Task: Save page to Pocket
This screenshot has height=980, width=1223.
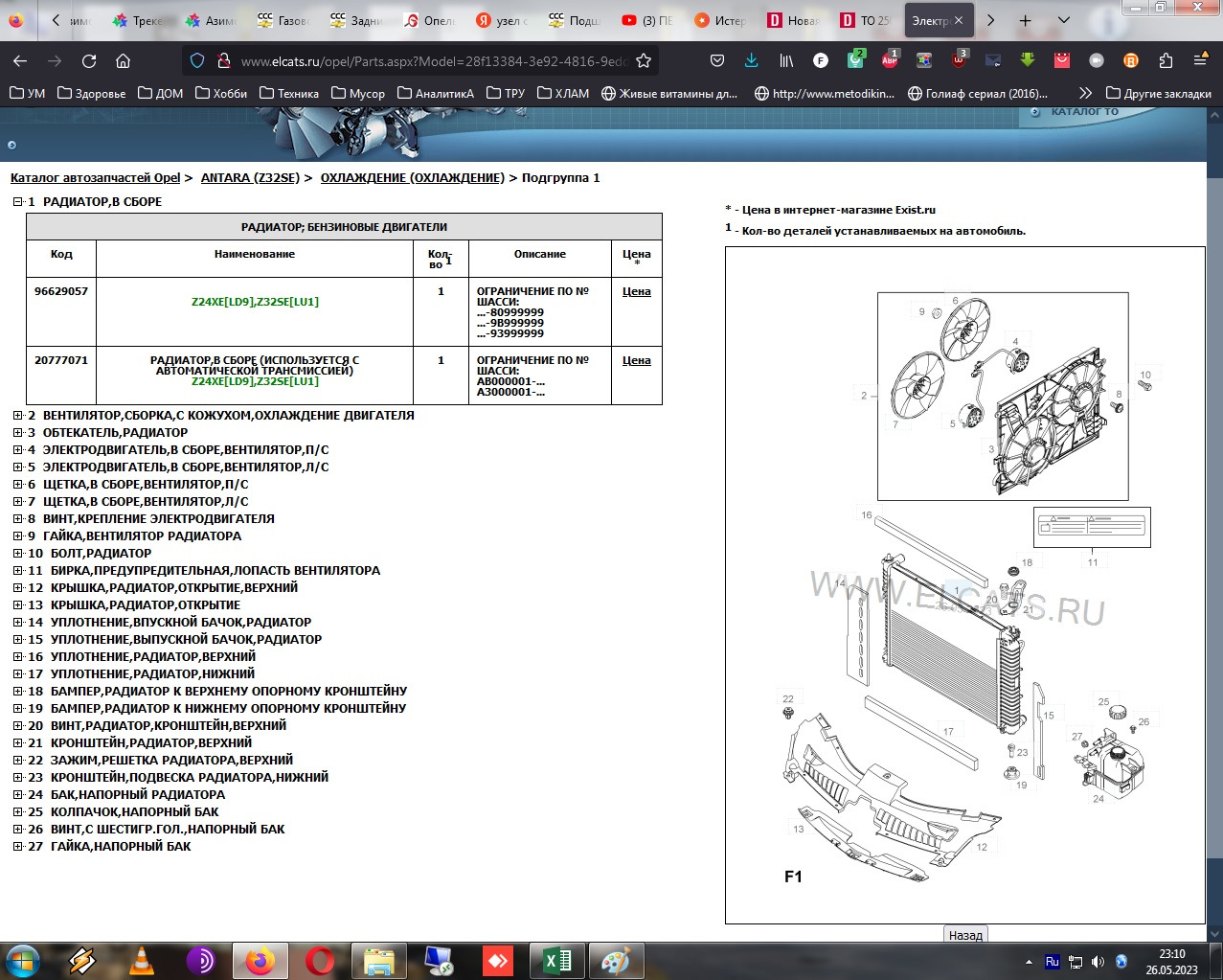Action: coord(717,60)
